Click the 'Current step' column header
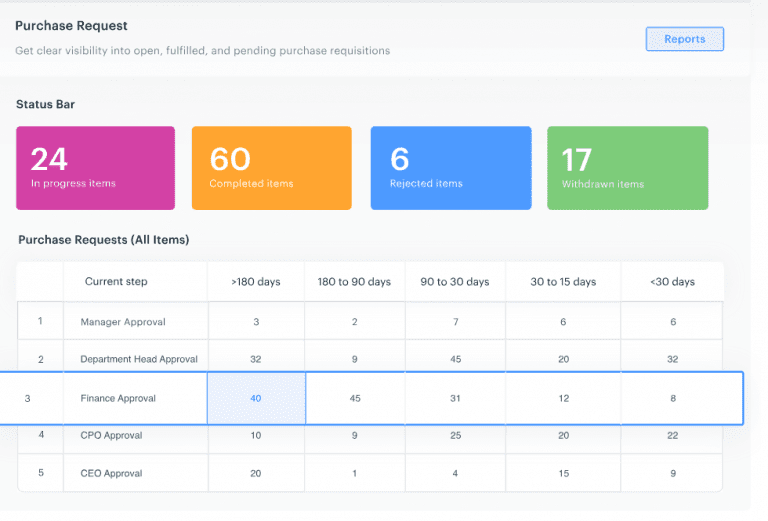The height and width of the screenshot is (521, 768). click(116, 282)
